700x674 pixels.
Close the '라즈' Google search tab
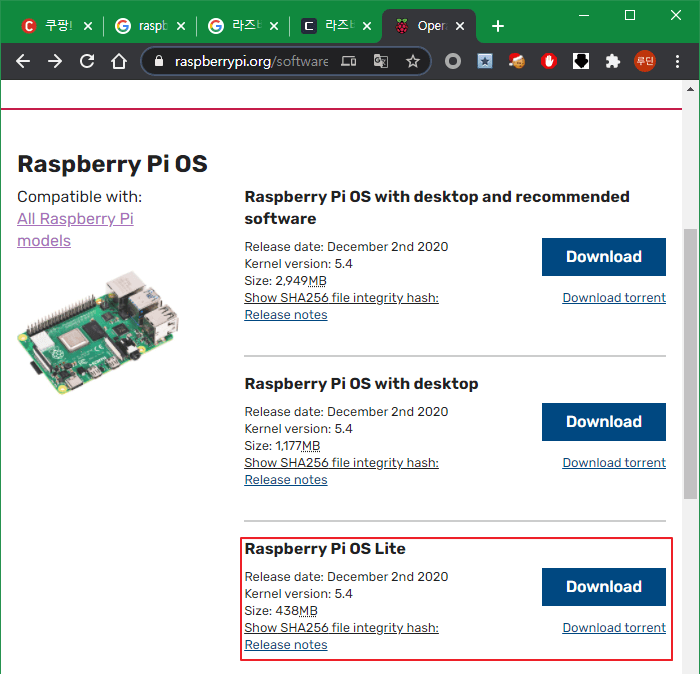[x=274, y=26]
